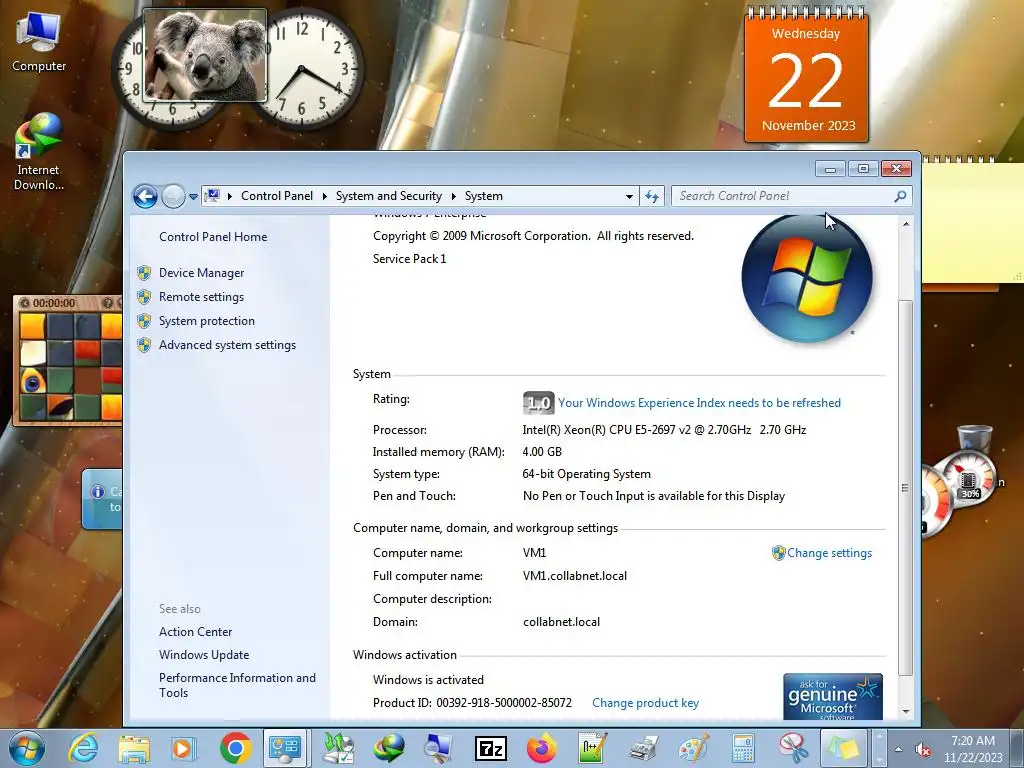
Task: Open the recent pages dropdown arrow
Action: coord(193,196)
